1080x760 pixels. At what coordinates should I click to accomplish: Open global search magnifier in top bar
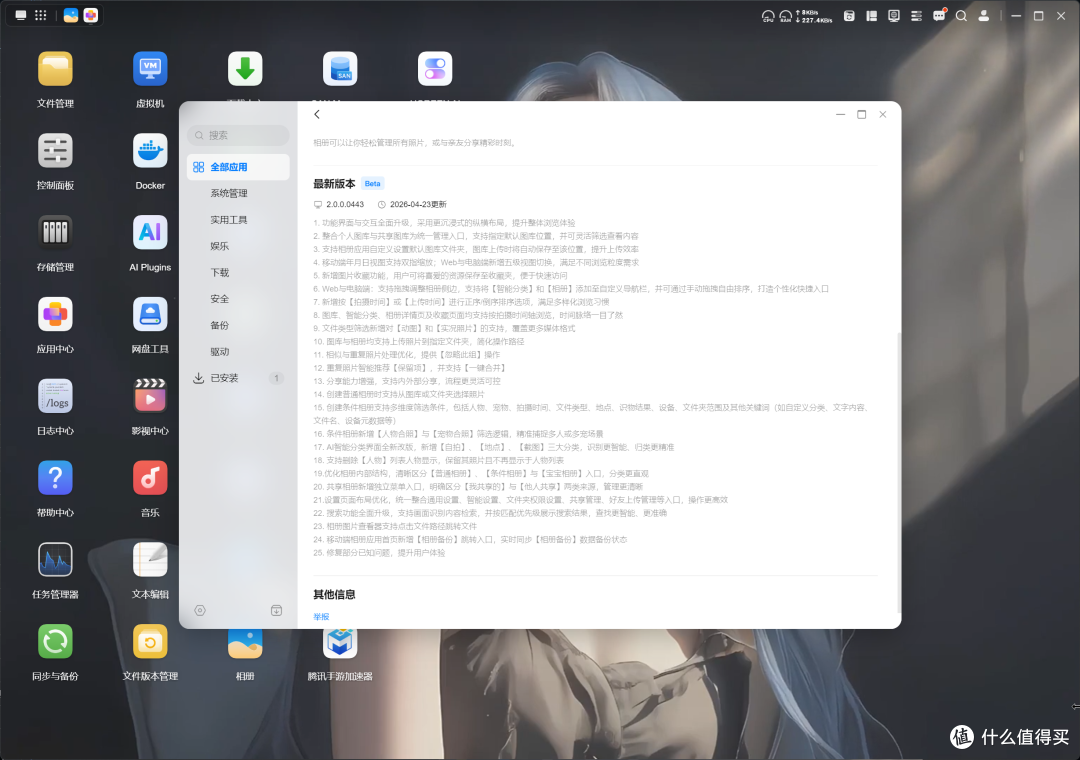click(961, 15)
